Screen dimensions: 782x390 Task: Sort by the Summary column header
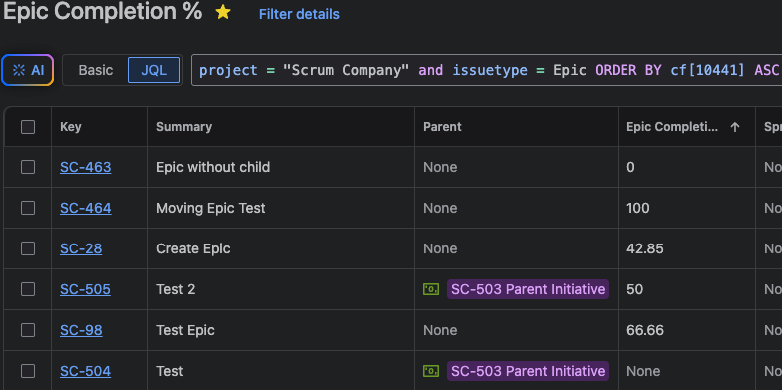184,127
